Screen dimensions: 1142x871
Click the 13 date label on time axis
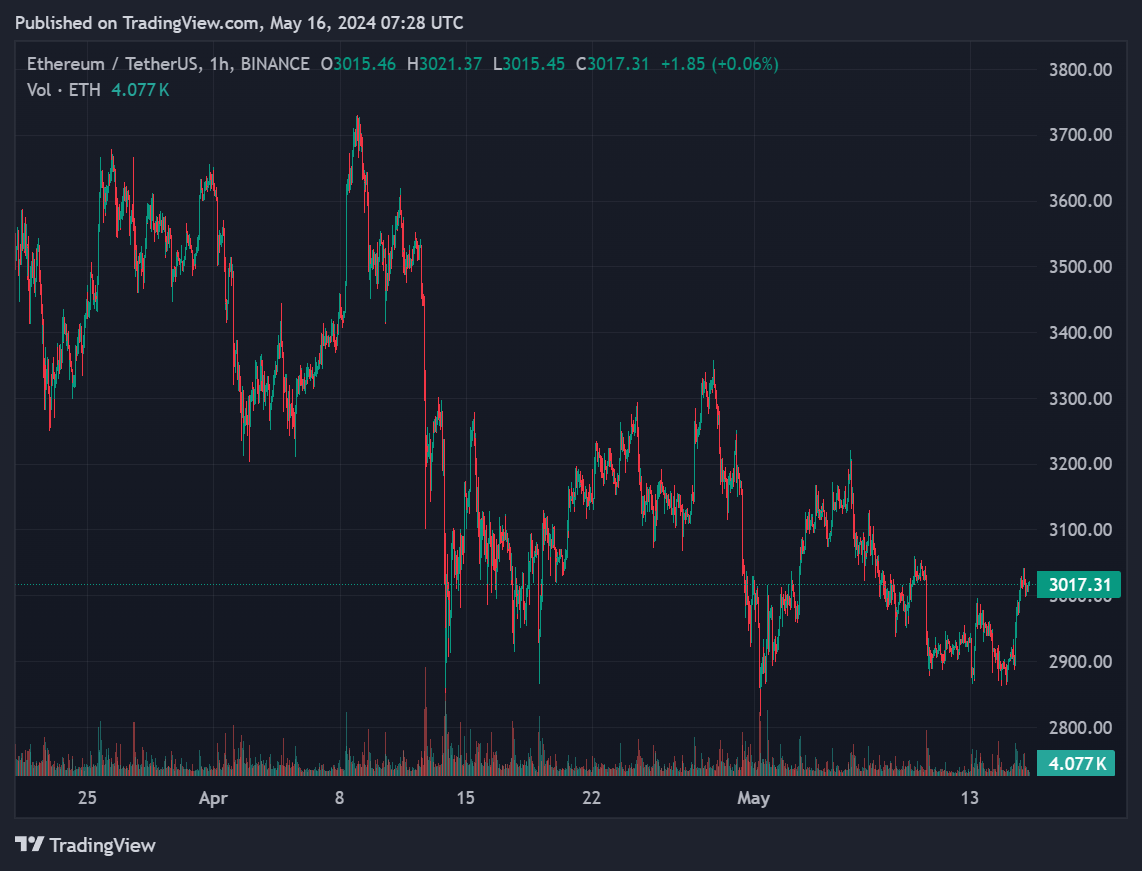969,798
